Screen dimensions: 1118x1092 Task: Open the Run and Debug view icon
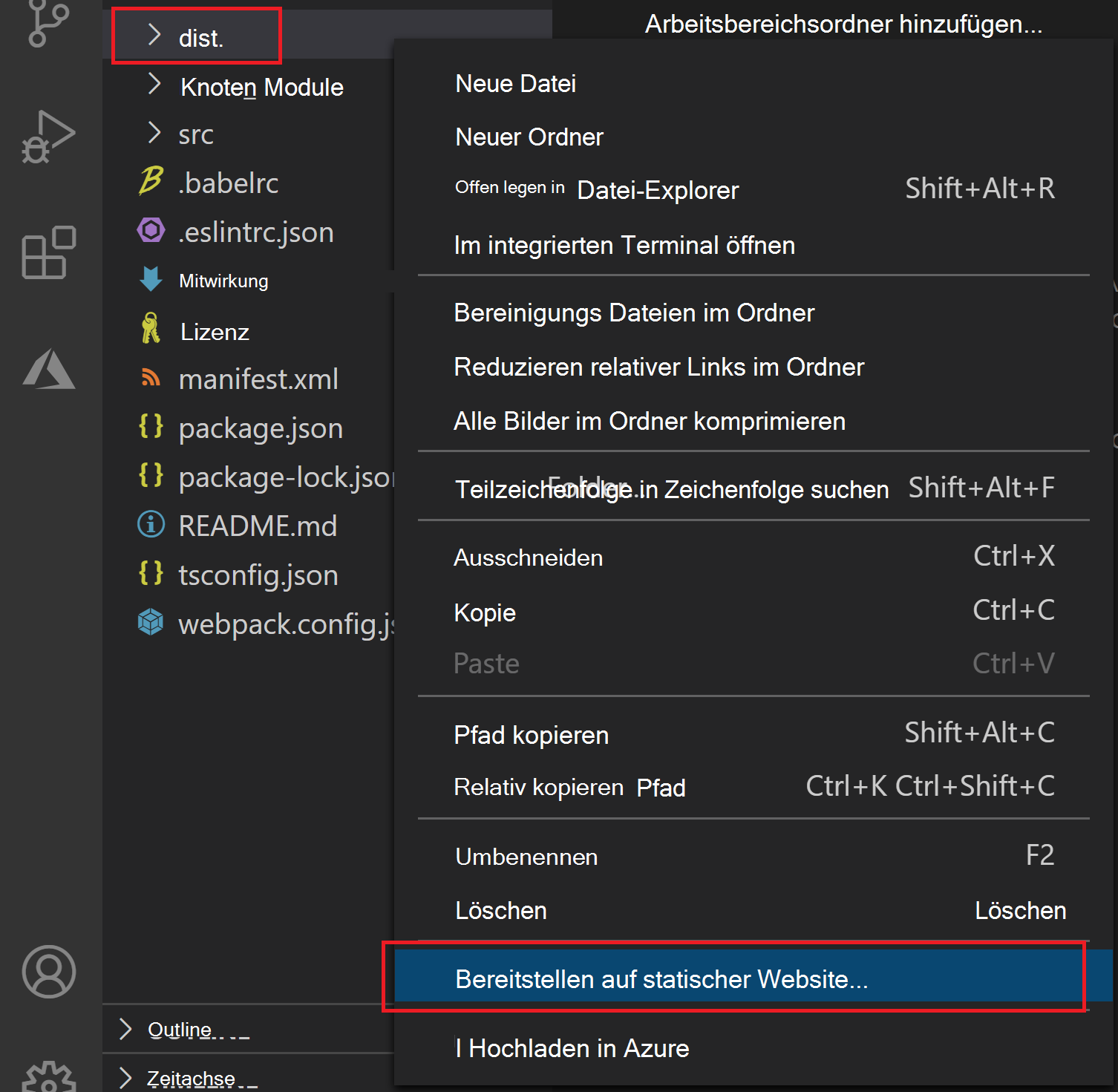tap(48, 137)
